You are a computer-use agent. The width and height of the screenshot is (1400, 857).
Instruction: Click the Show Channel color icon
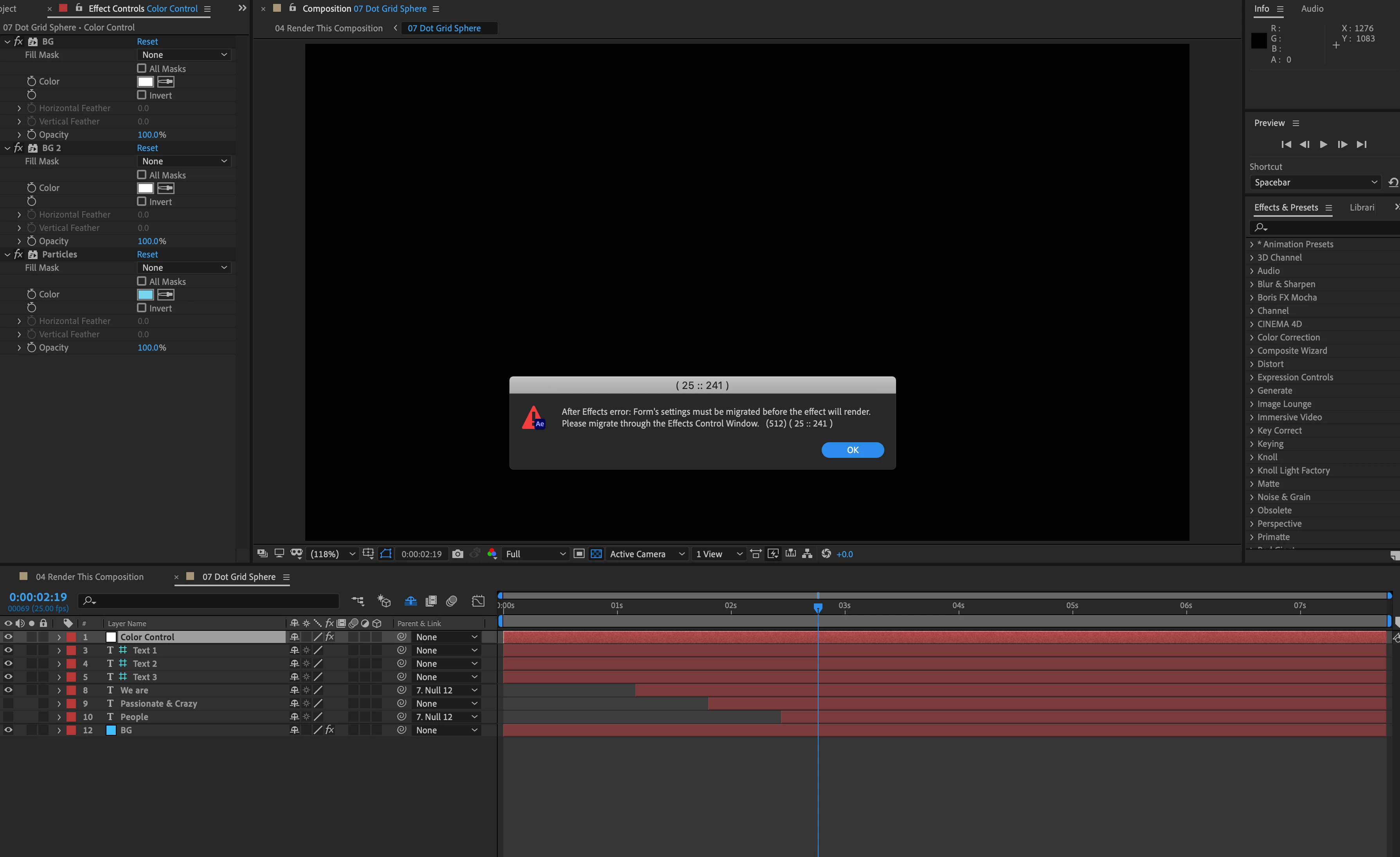click(x=492, y=554)
